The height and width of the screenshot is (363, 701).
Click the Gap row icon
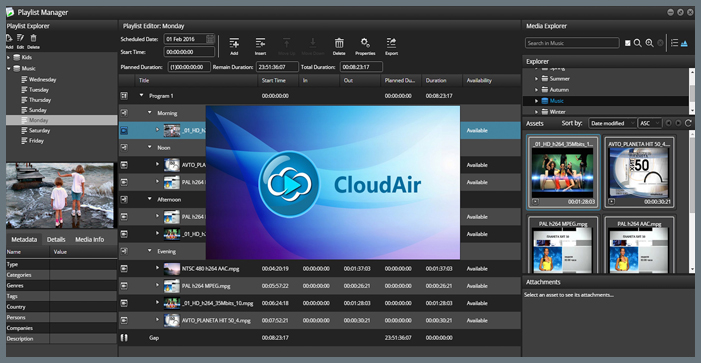[124, 338]
